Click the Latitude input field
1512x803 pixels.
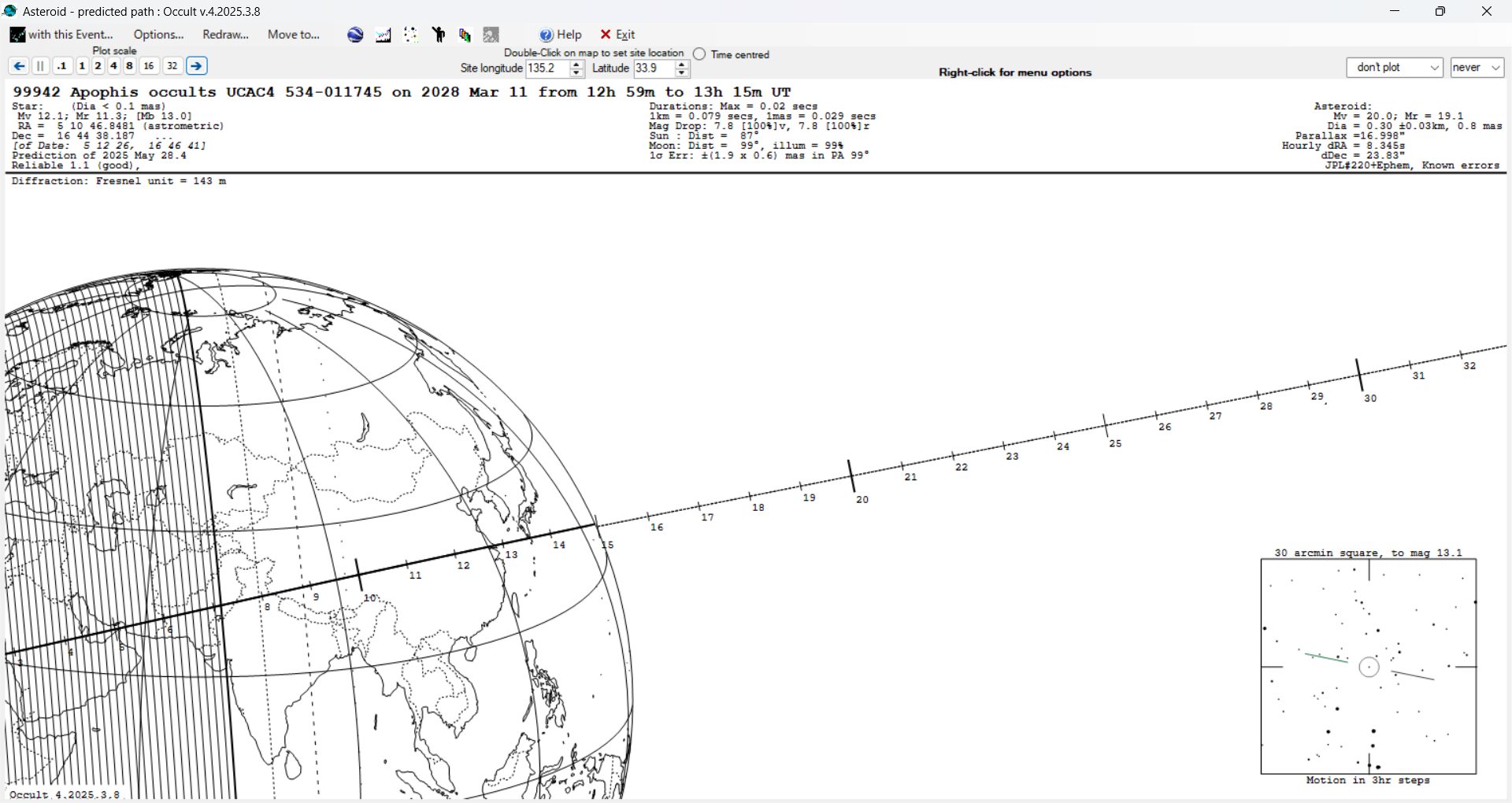click(654, 68)
